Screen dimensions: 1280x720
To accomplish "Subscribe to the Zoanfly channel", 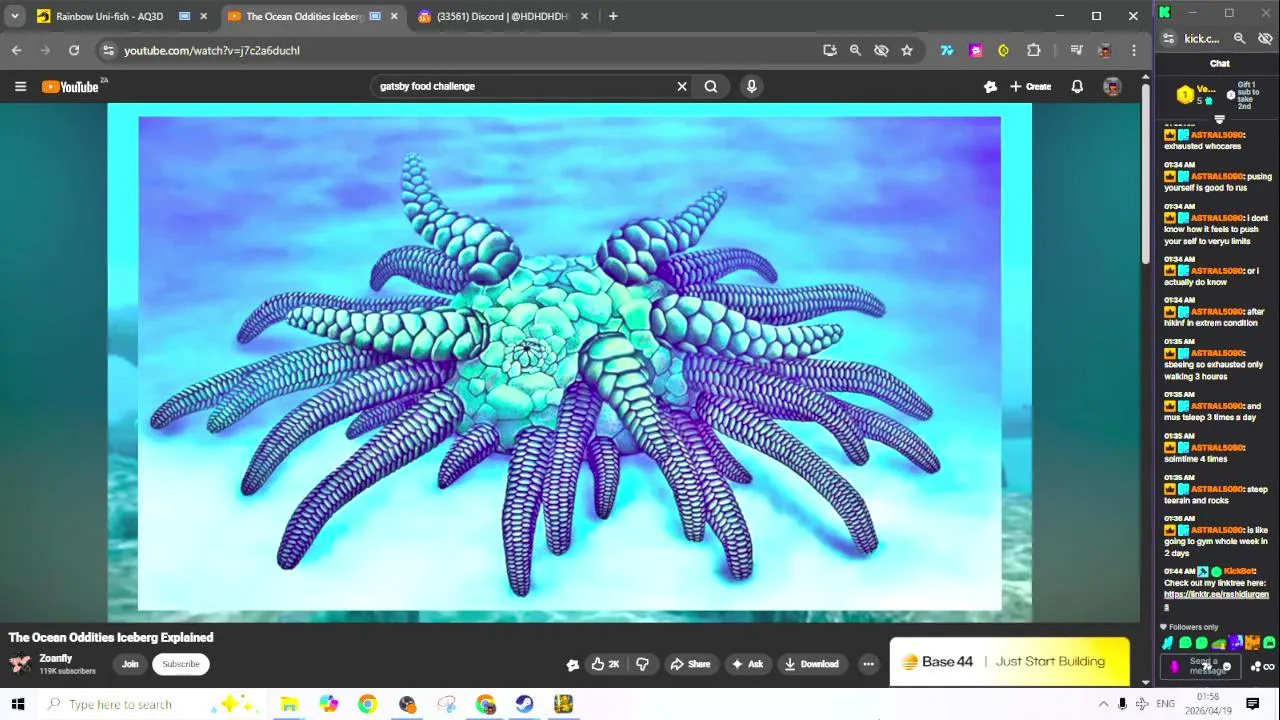I will tap(181, 664).
